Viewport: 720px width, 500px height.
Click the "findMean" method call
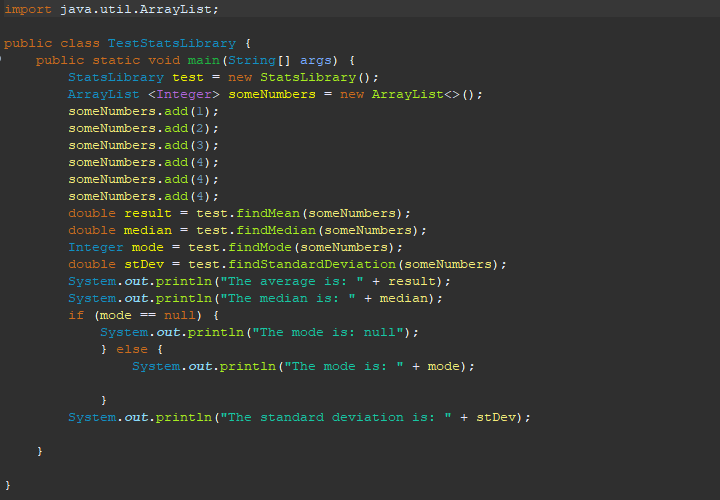tap(268, 213)
